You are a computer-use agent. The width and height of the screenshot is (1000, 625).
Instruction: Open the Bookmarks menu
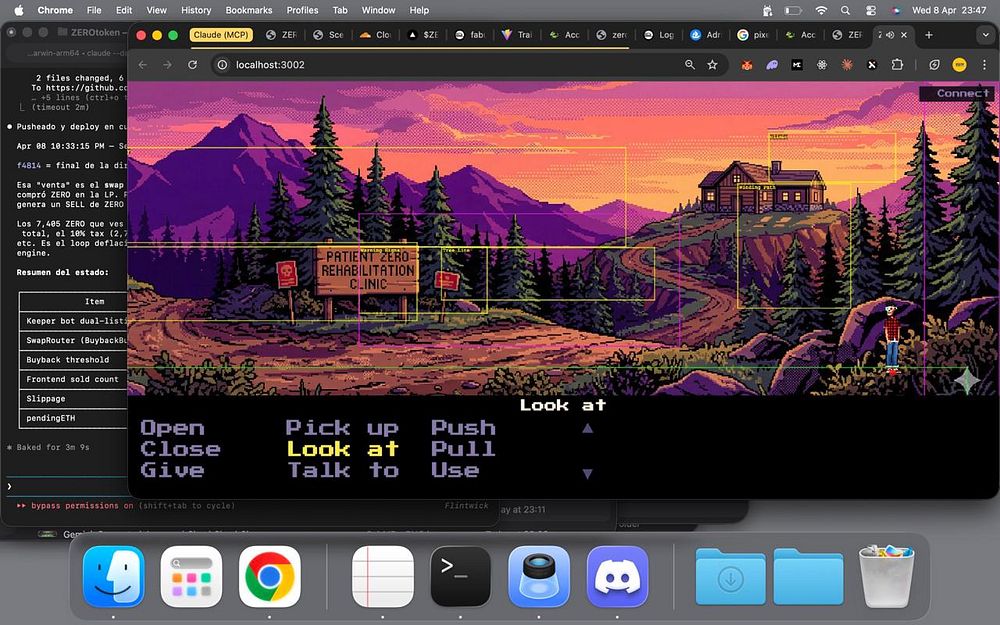249,10
